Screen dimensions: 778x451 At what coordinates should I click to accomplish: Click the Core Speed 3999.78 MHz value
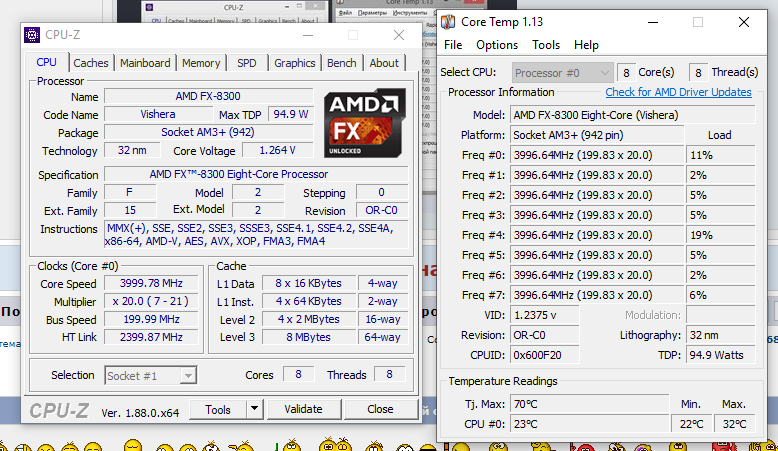(151, 283)
